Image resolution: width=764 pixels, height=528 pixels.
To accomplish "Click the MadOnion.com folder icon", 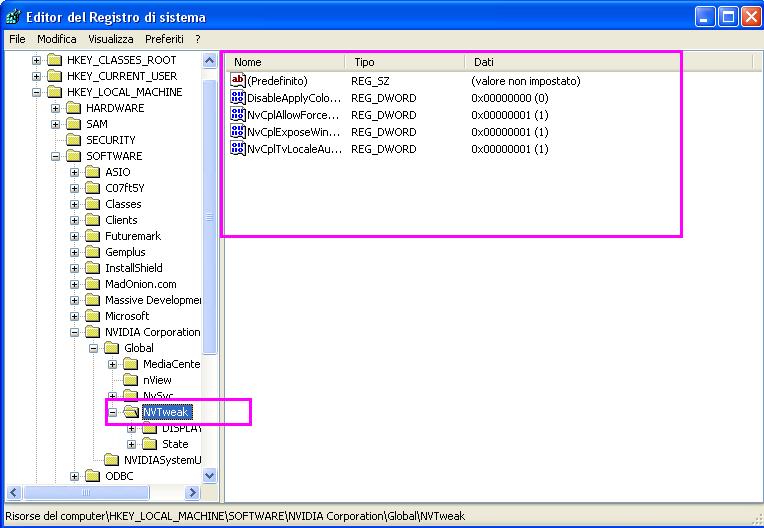I will 93,284.
